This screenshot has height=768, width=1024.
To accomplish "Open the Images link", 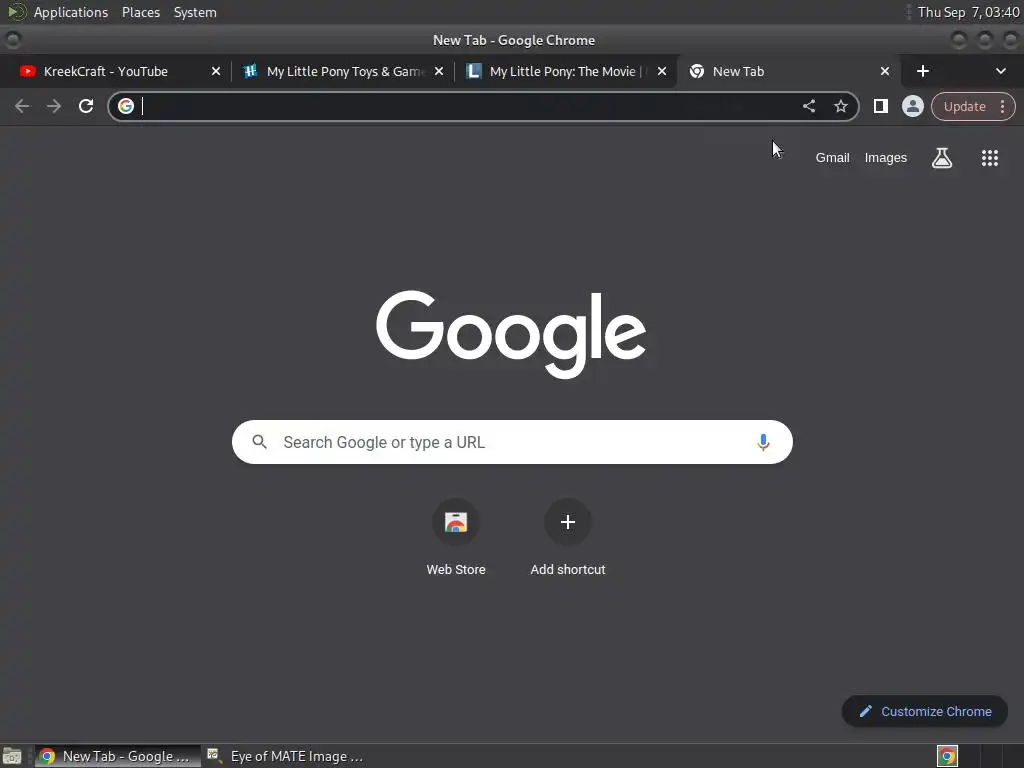I will 886,157.
